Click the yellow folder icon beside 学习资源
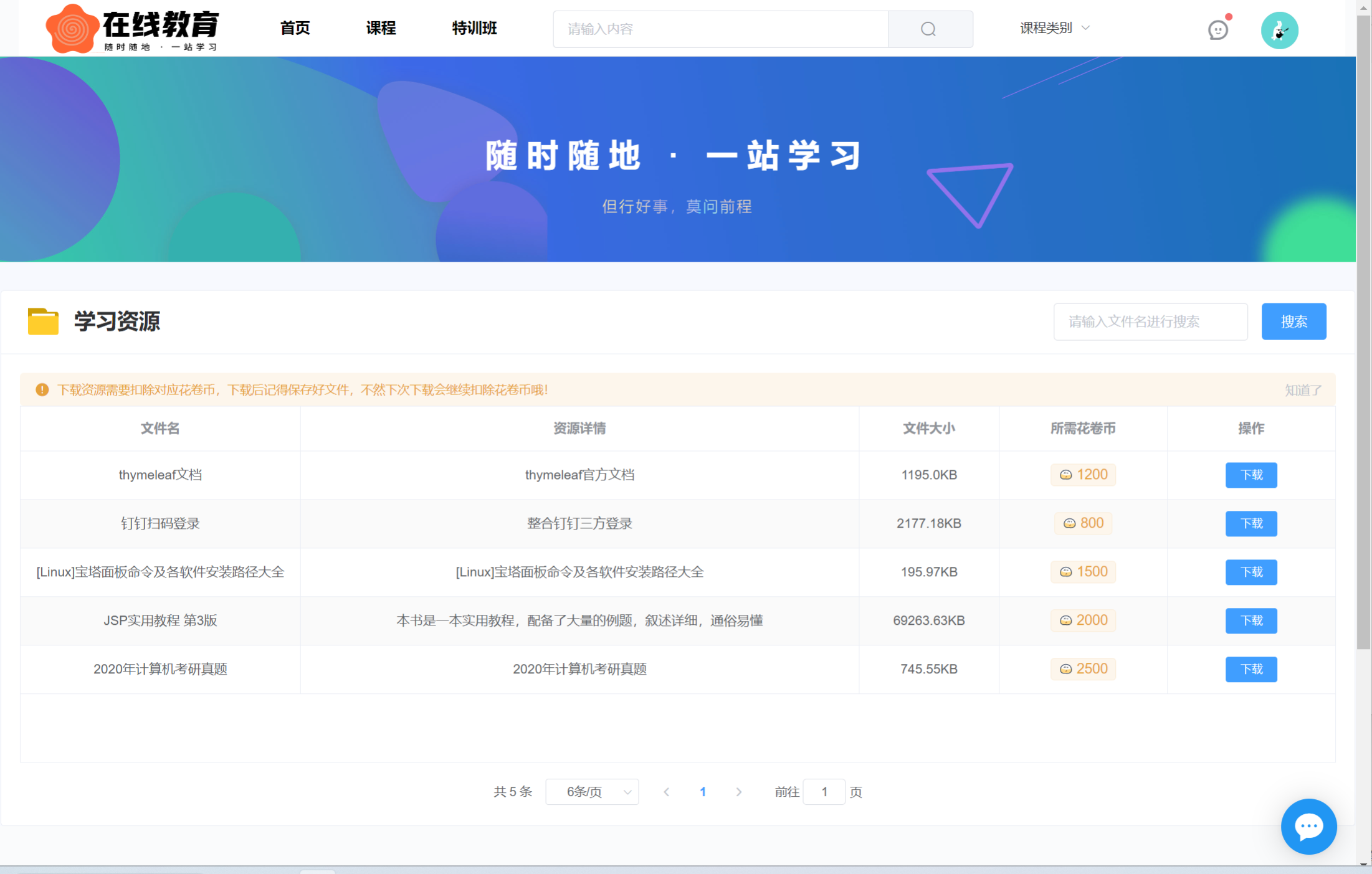 click(x=43, y=321)
